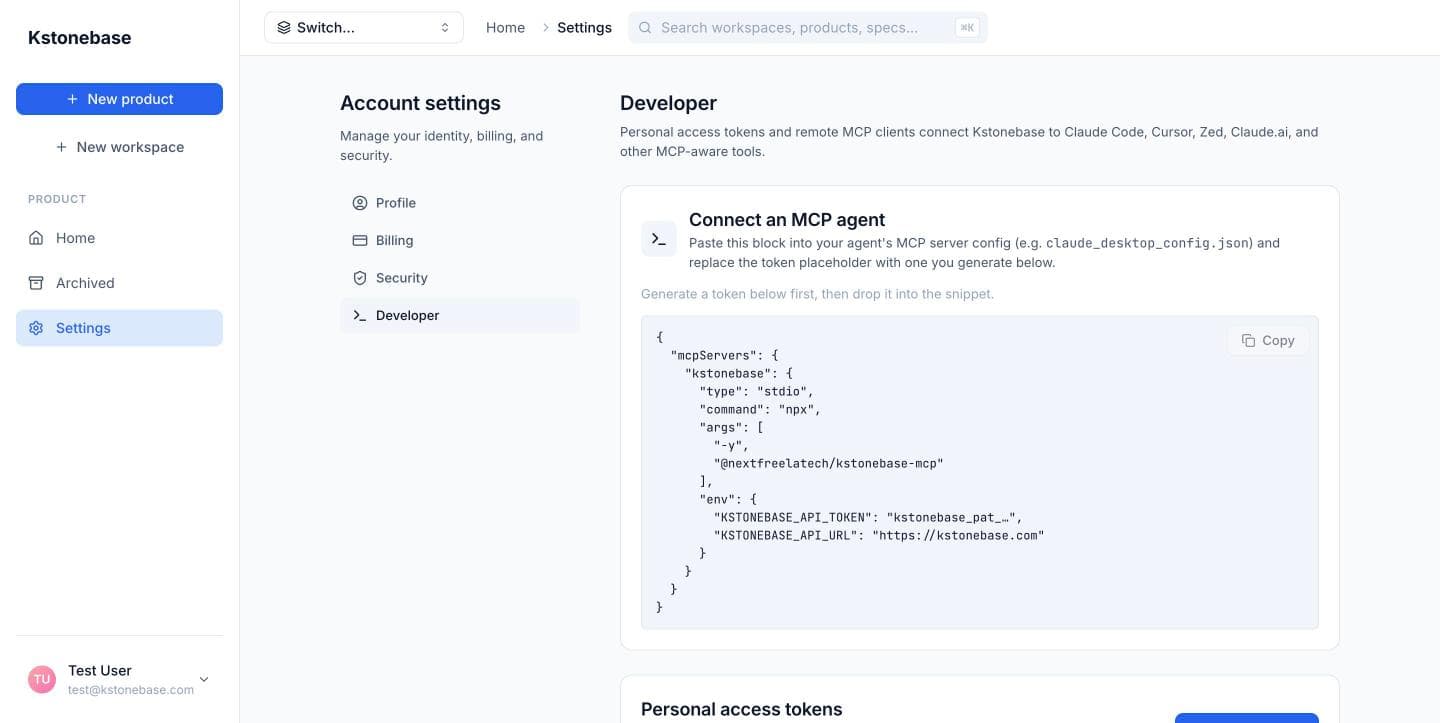
Task: Click the Connect an MCP agent heading
Action: pos(787,220)
